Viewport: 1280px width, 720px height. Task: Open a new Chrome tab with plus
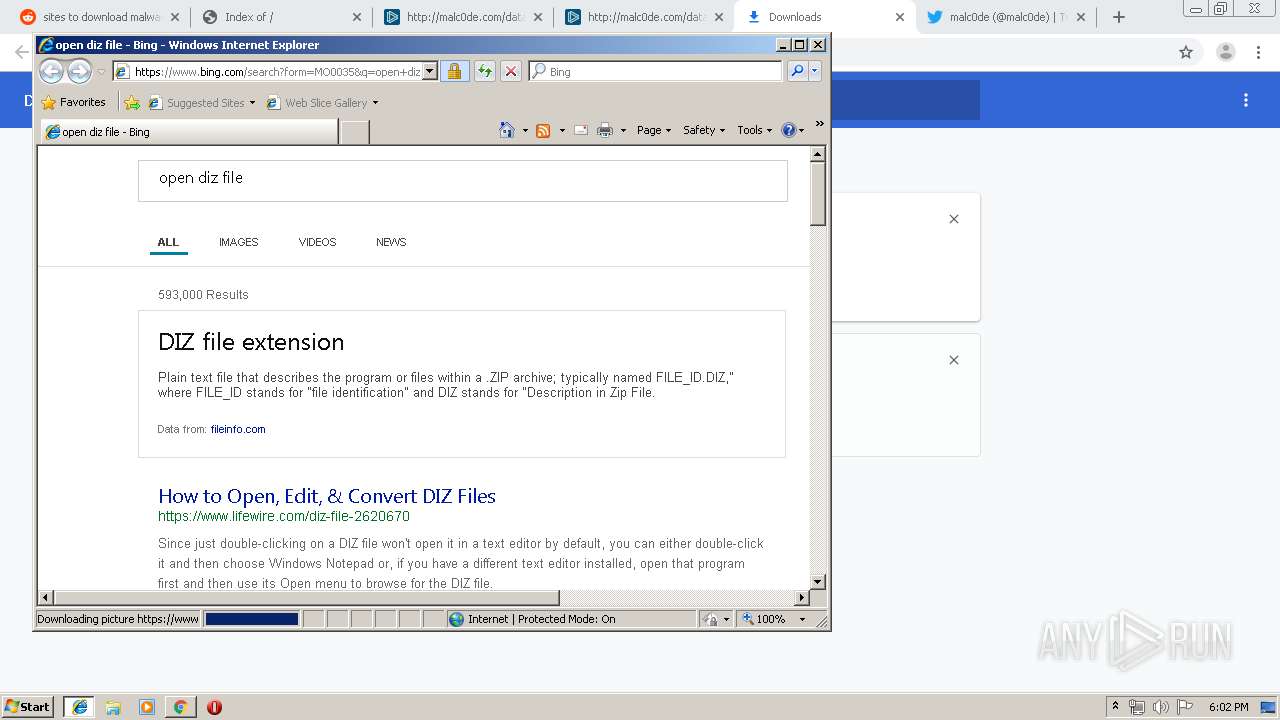1118,17
